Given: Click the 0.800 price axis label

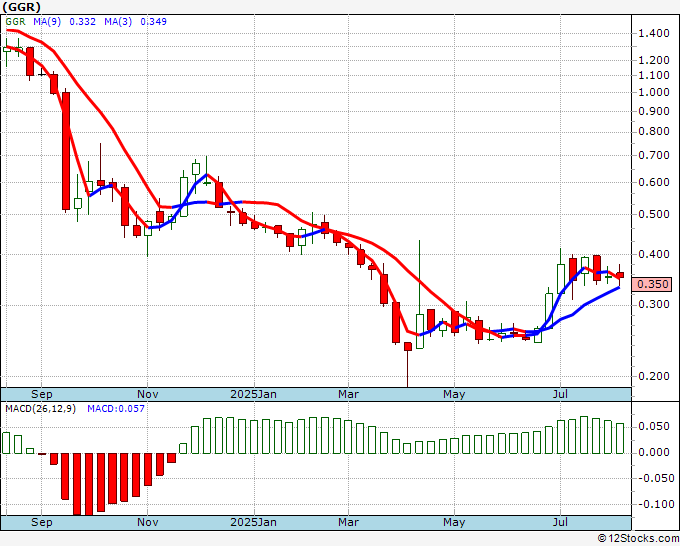Looking at the screenshot, I should point(654,131).
